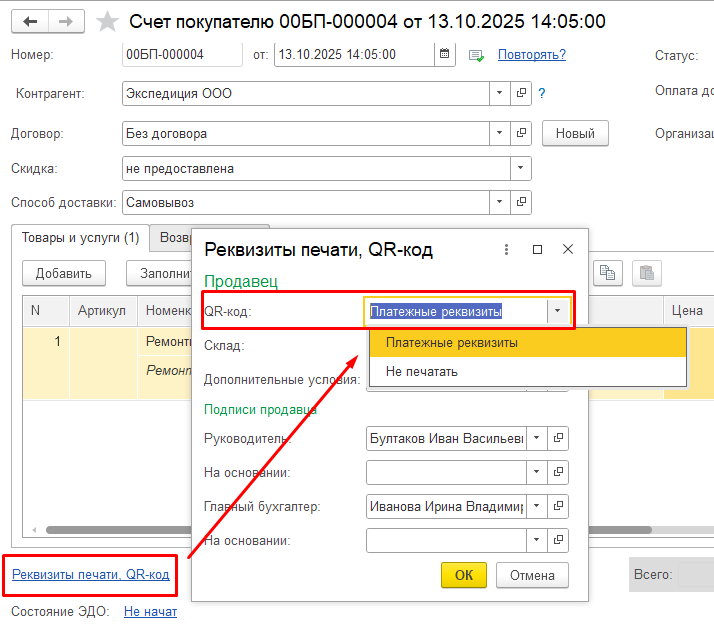Expand the first На основании dropdown
The image size is (714, 624).
click(x=537, y=472)
